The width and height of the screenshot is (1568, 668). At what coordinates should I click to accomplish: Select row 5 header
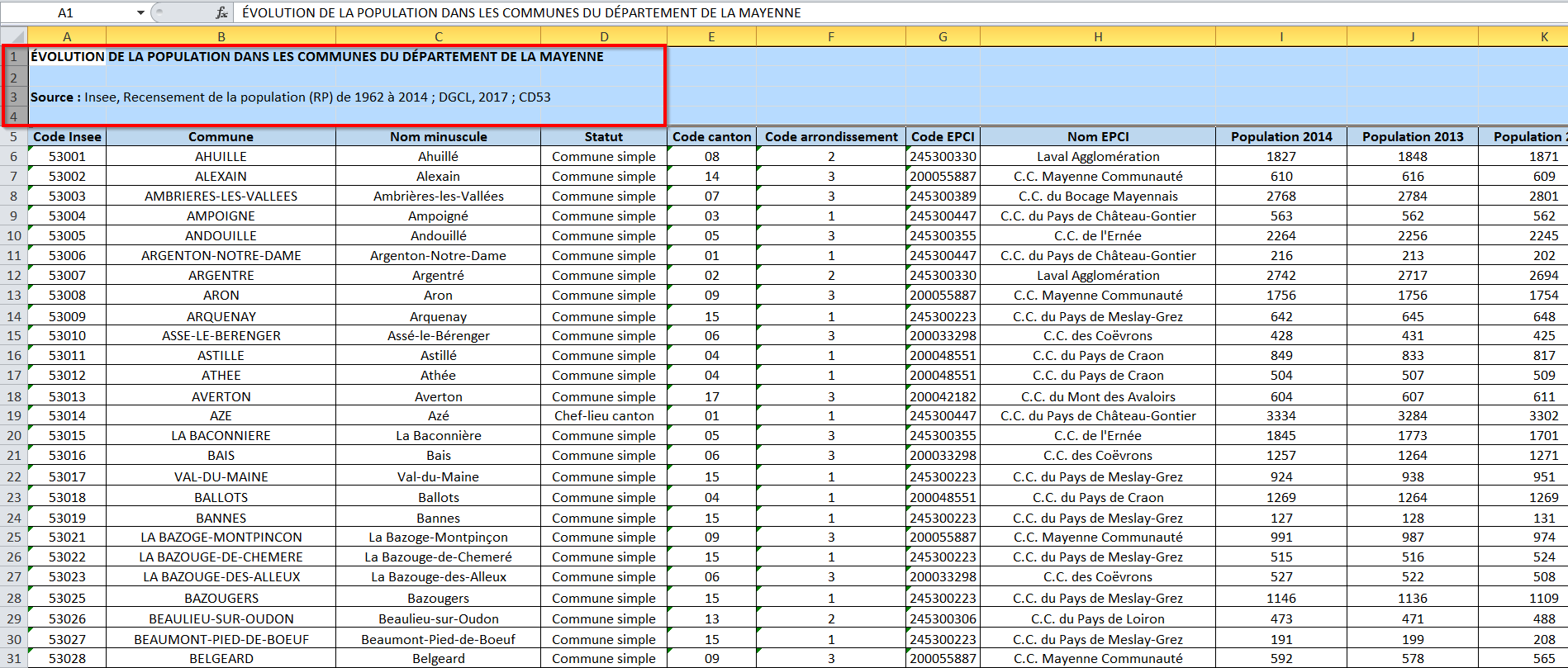(x=14, y=136)
